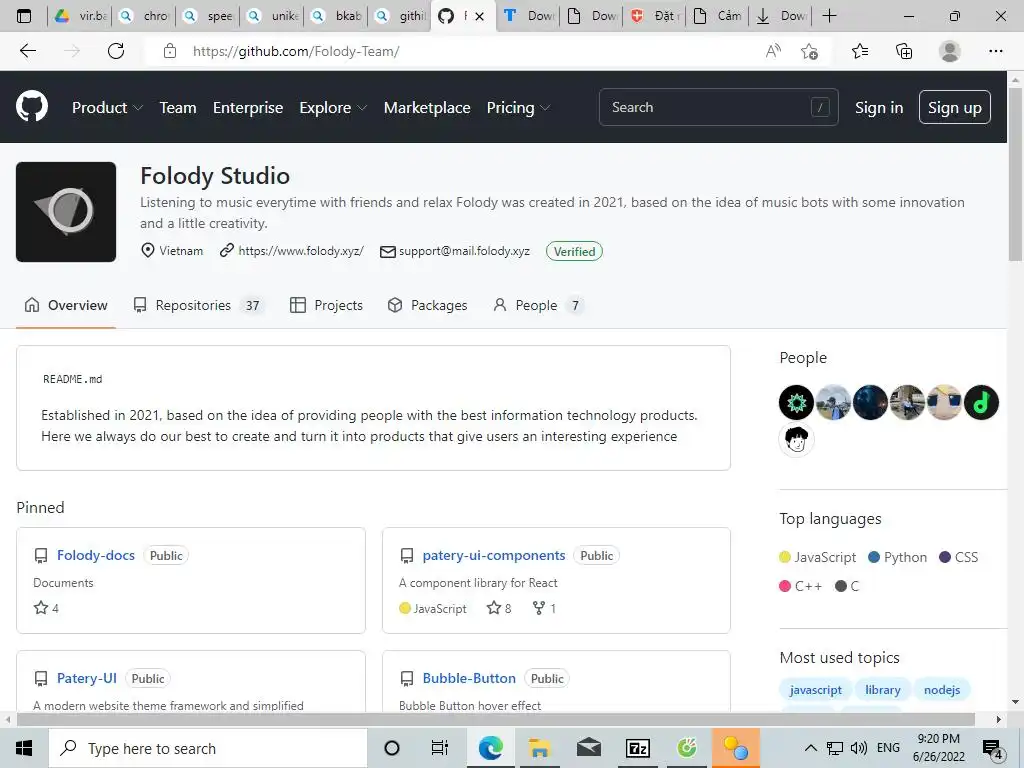Open Marketplace in the navigation bar
This screenshot has height=768, width=1024.
[x=427, y=108]
